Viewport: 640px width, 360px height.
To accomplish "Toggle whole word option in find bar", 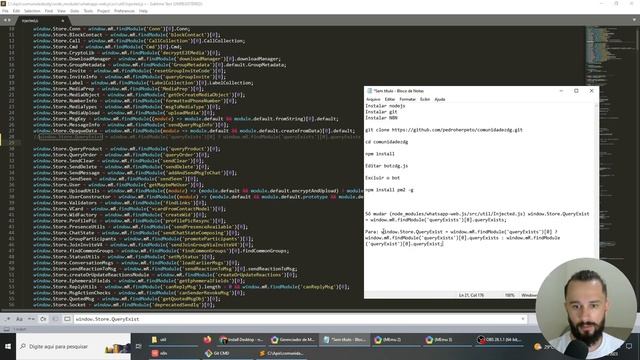I will pyautogui.click(x=31, y=319).
